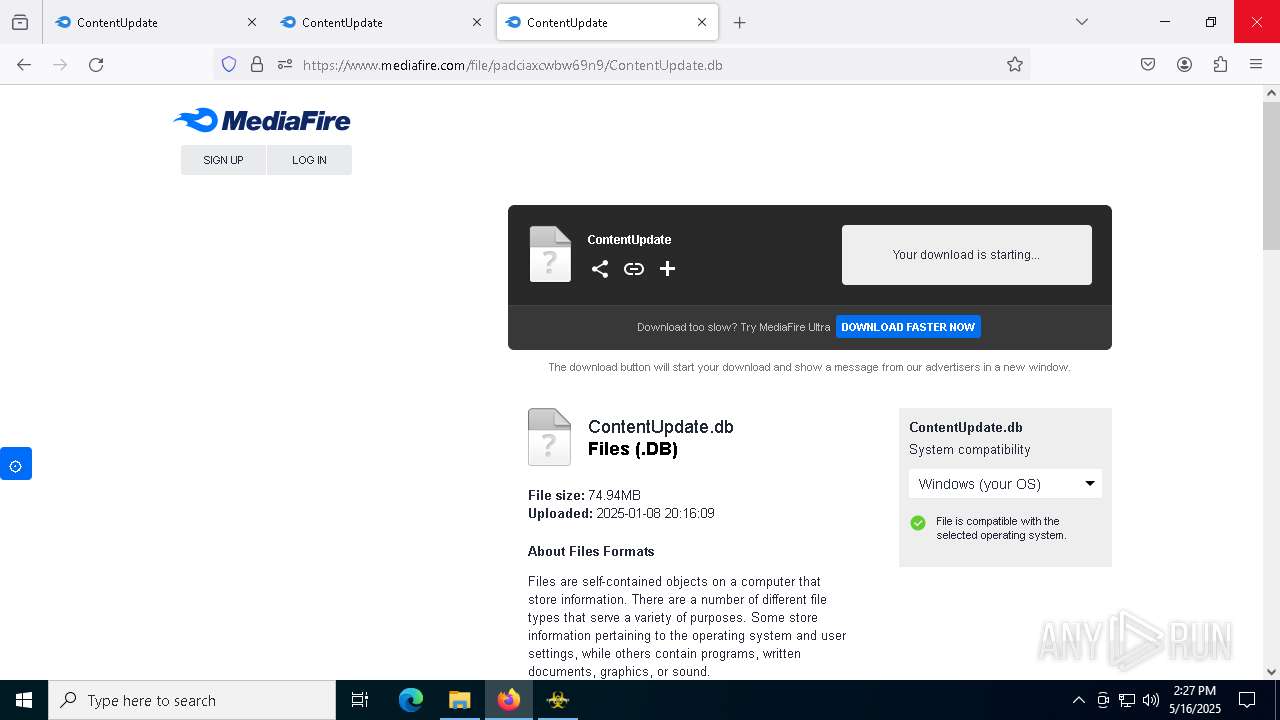The width and height of the screenshot is (1280, 720).
Task: Open Firefox View icon
Action: click(20, 22)
